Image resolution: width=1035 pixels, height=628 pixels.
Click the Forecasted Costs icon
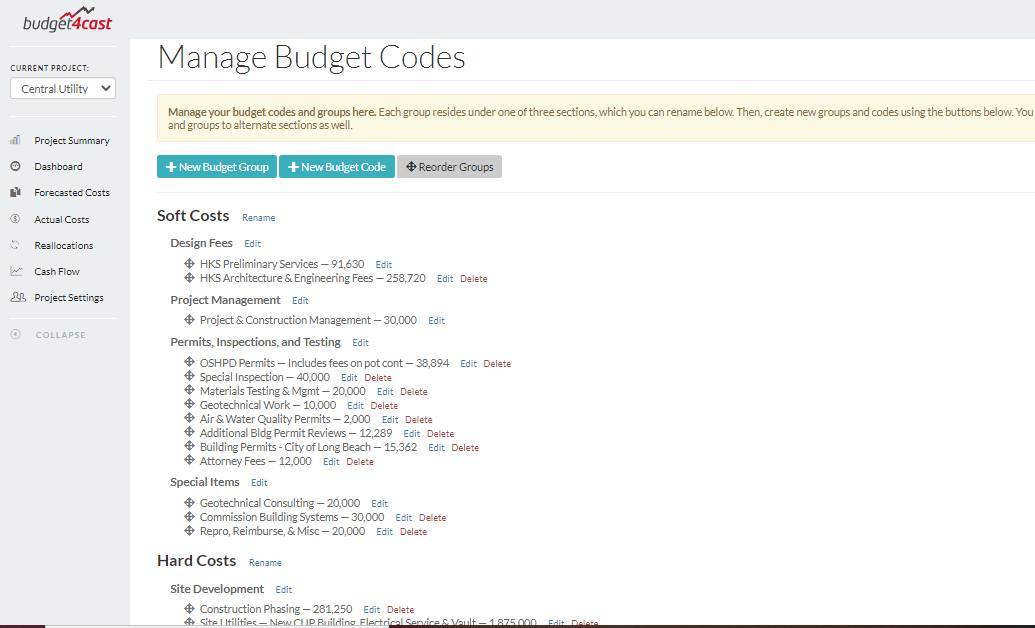click(16, 192)
